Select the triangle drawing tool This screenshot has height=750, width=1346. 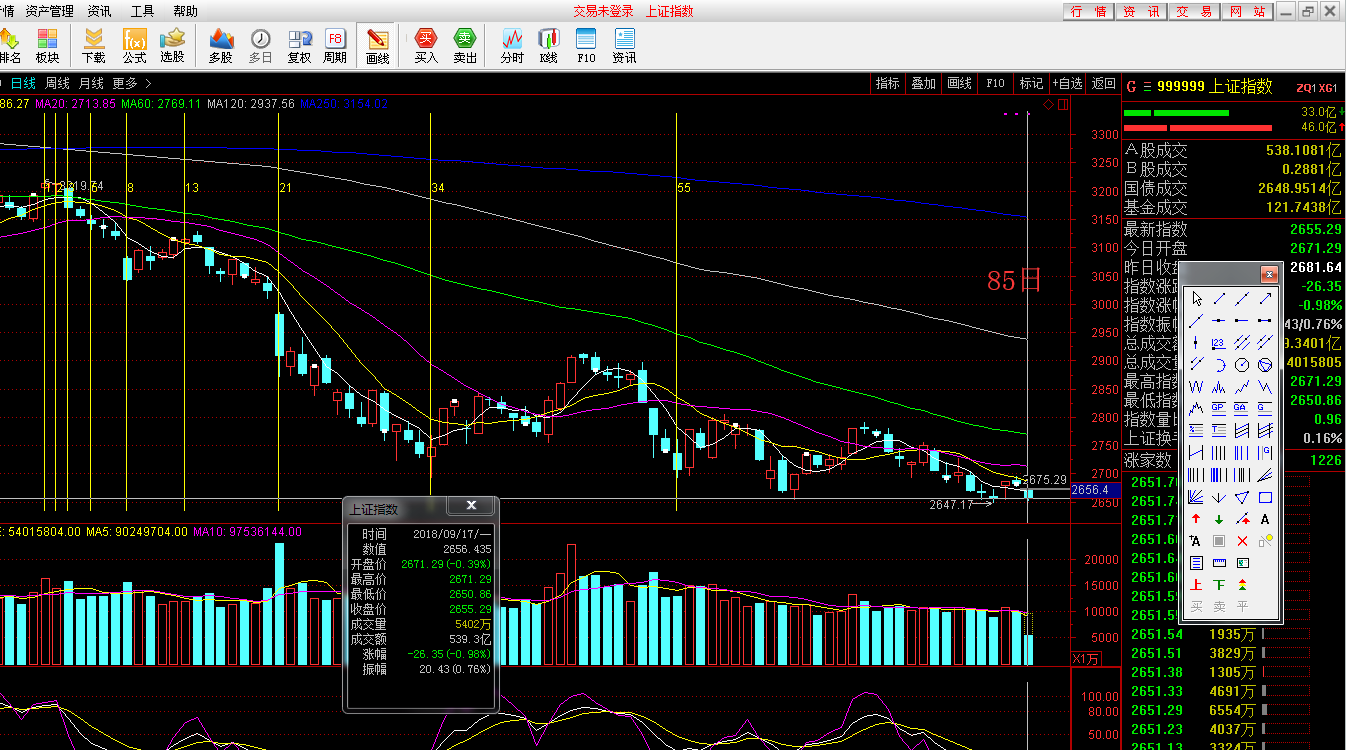1242,498
